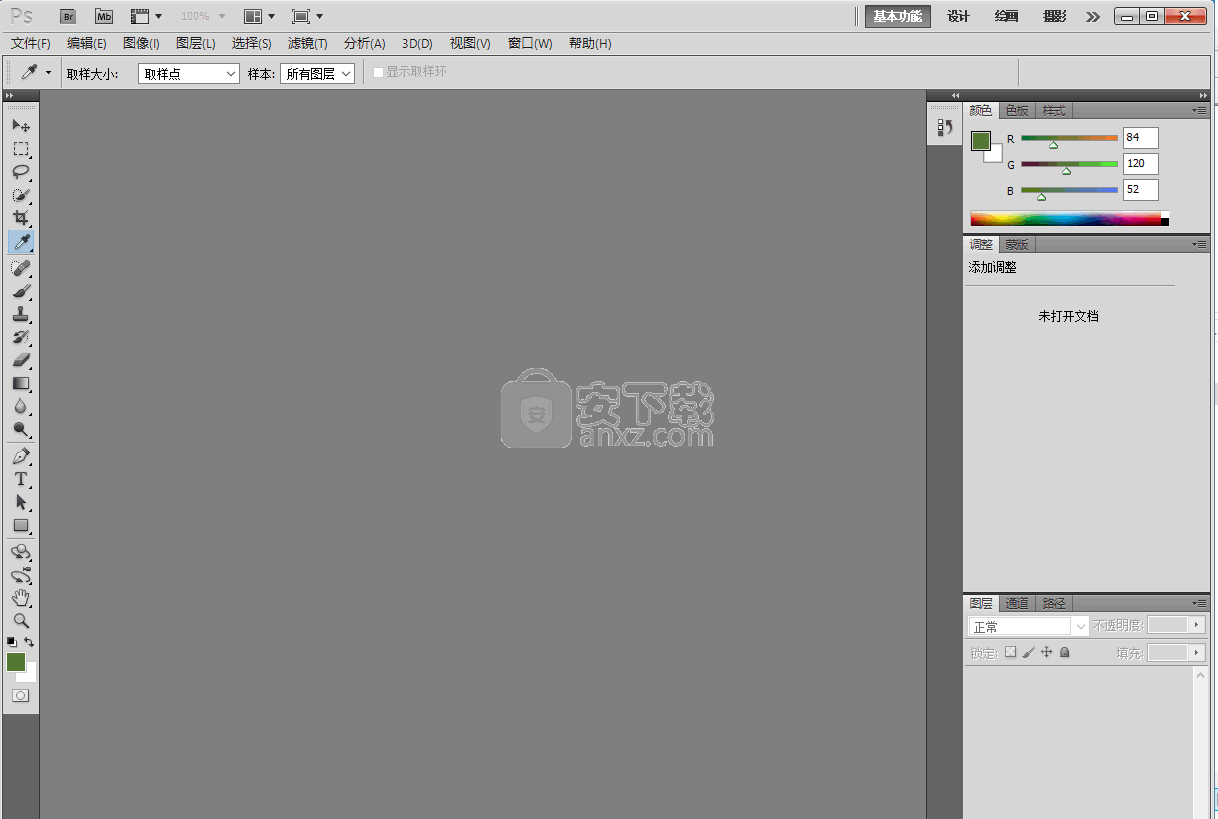The width and height of the screenshot is (1218, 819).
Task: Select the Spot Healing Brush tool
Action: (x=20, y=268)
